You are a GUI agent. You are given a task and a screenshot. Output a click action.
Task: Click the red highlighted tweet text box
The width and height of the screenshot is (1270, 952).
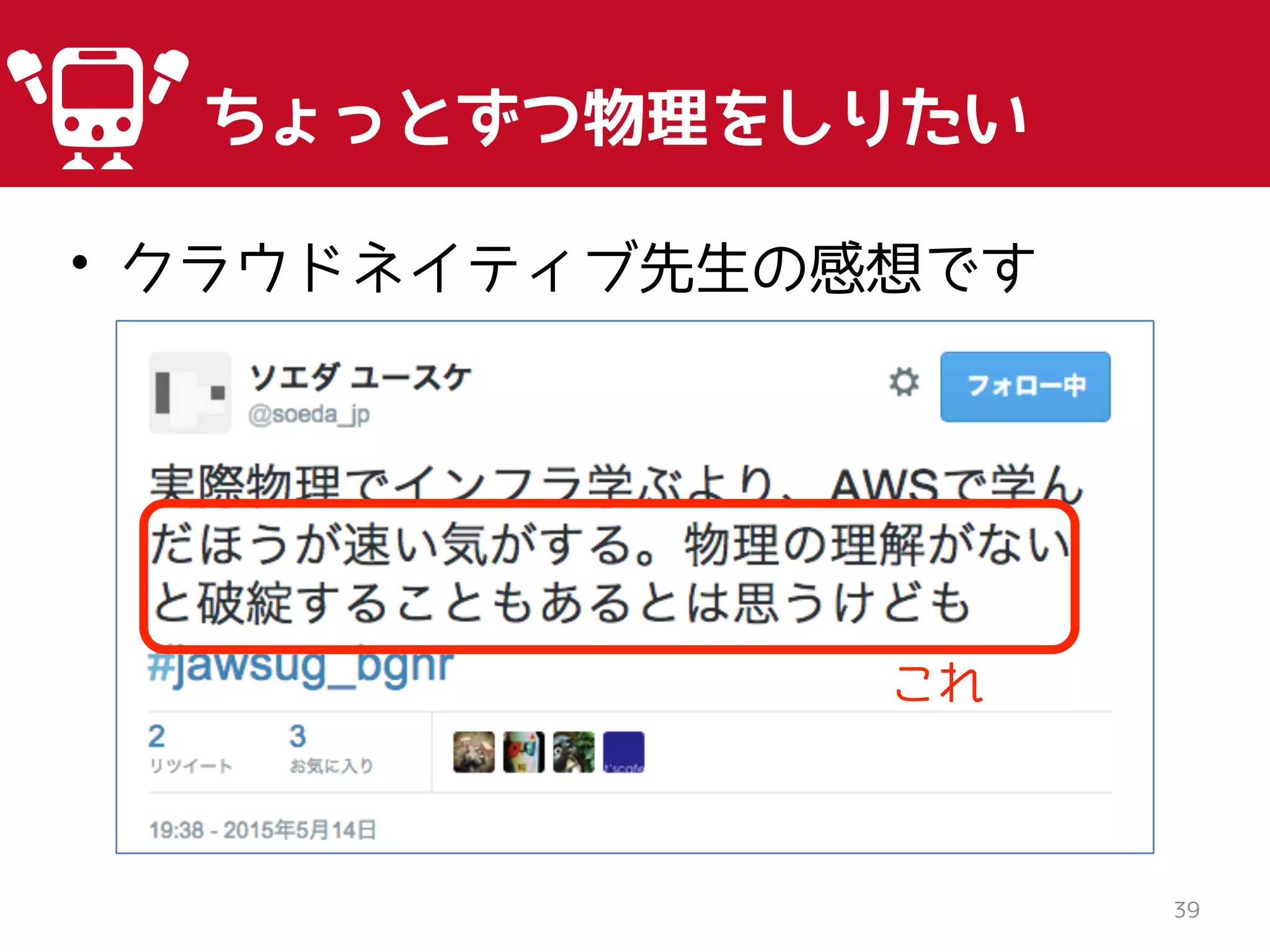610,576
